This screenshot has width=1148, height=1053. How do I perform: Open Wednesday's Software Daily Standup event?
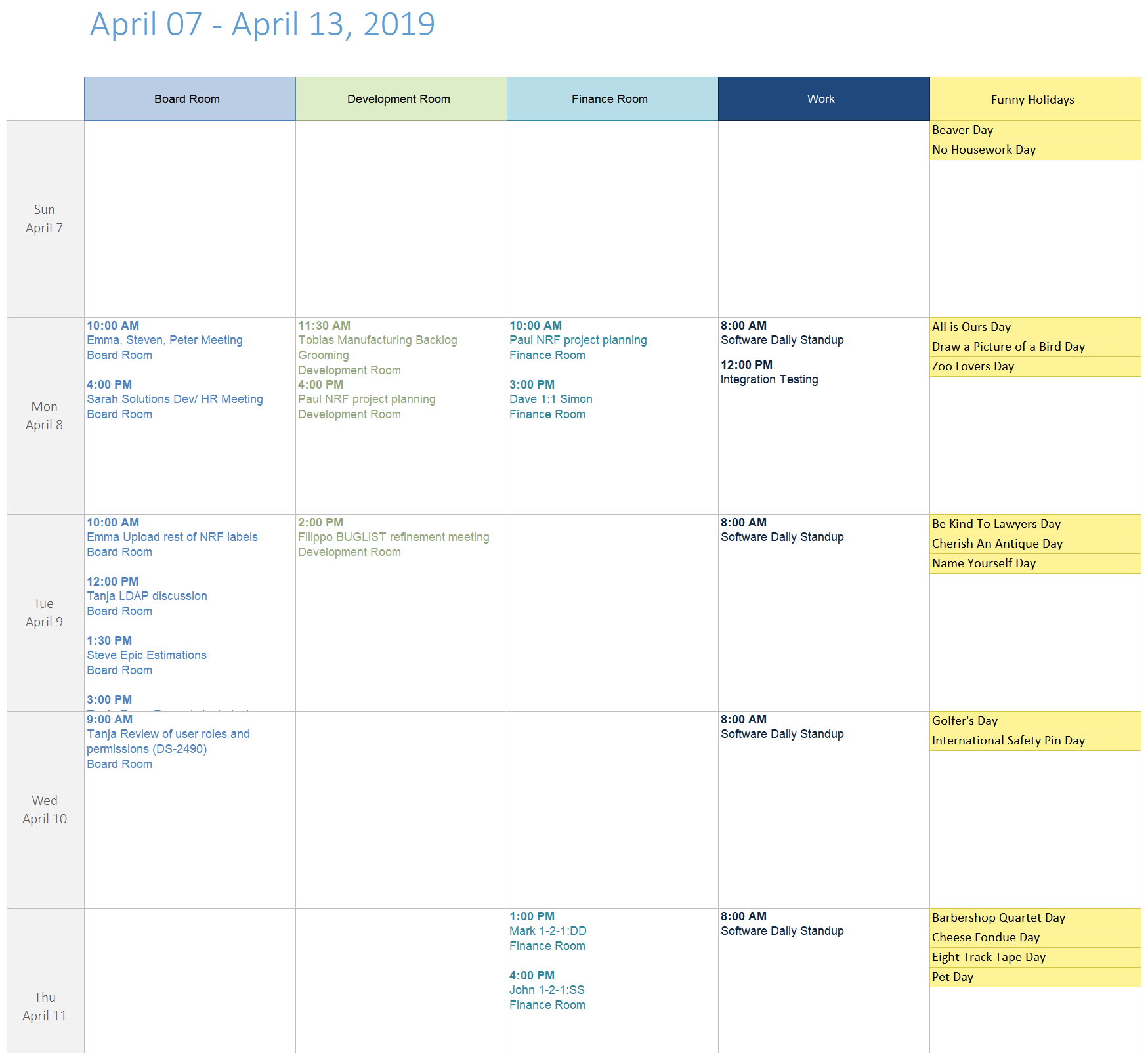pos(782,727)
